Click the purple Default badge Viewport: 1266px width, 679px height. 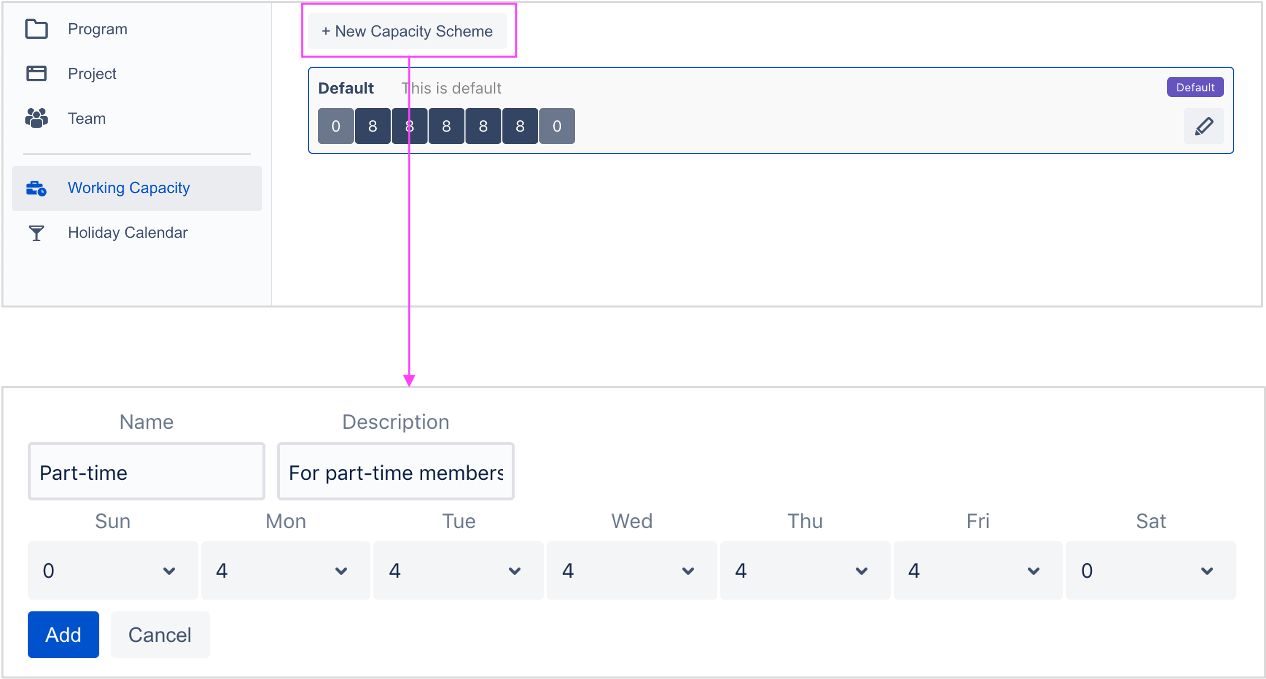(x=1195, y=88)
